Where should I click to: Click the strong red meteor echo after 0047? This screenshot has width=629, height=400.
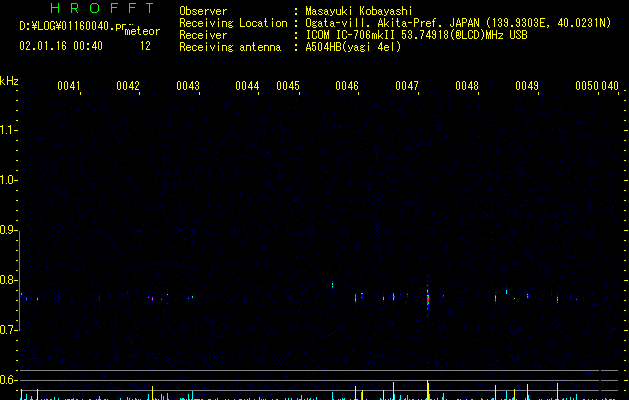point(428,299)
